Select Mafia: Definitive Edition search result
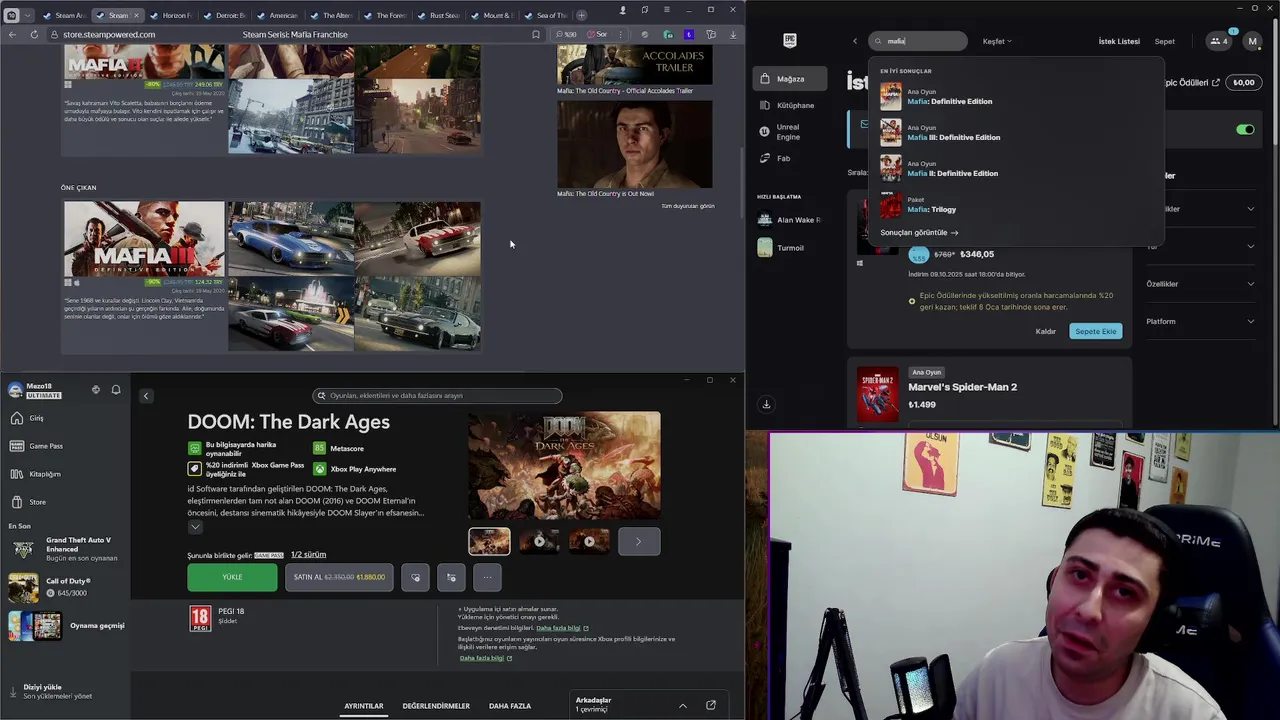Screen dimensions: 1280x720 pos(1015,96)
